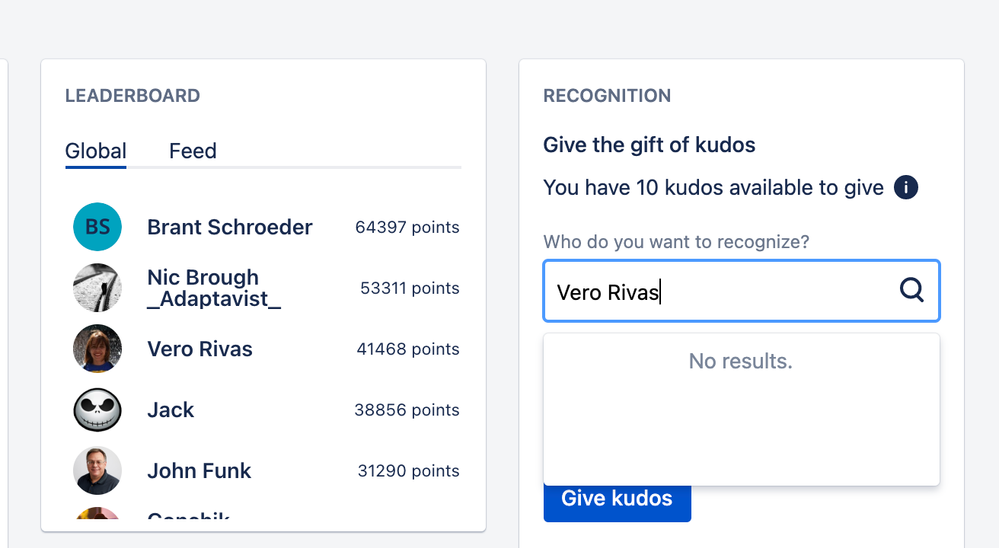
Task: Click Brant Schroeder's BS avatar
Action: [x=97, y=227]
